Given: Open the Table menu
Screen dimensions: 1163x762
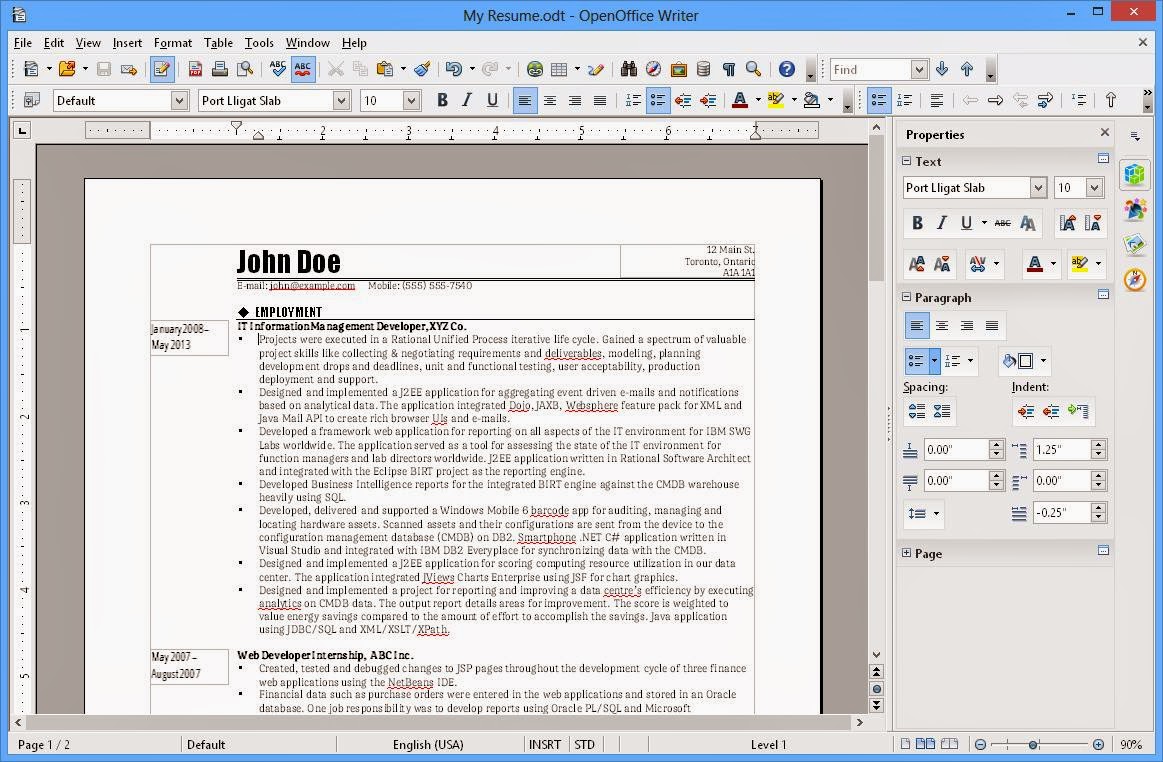Looking at the screenshot, I should [218, 43].
